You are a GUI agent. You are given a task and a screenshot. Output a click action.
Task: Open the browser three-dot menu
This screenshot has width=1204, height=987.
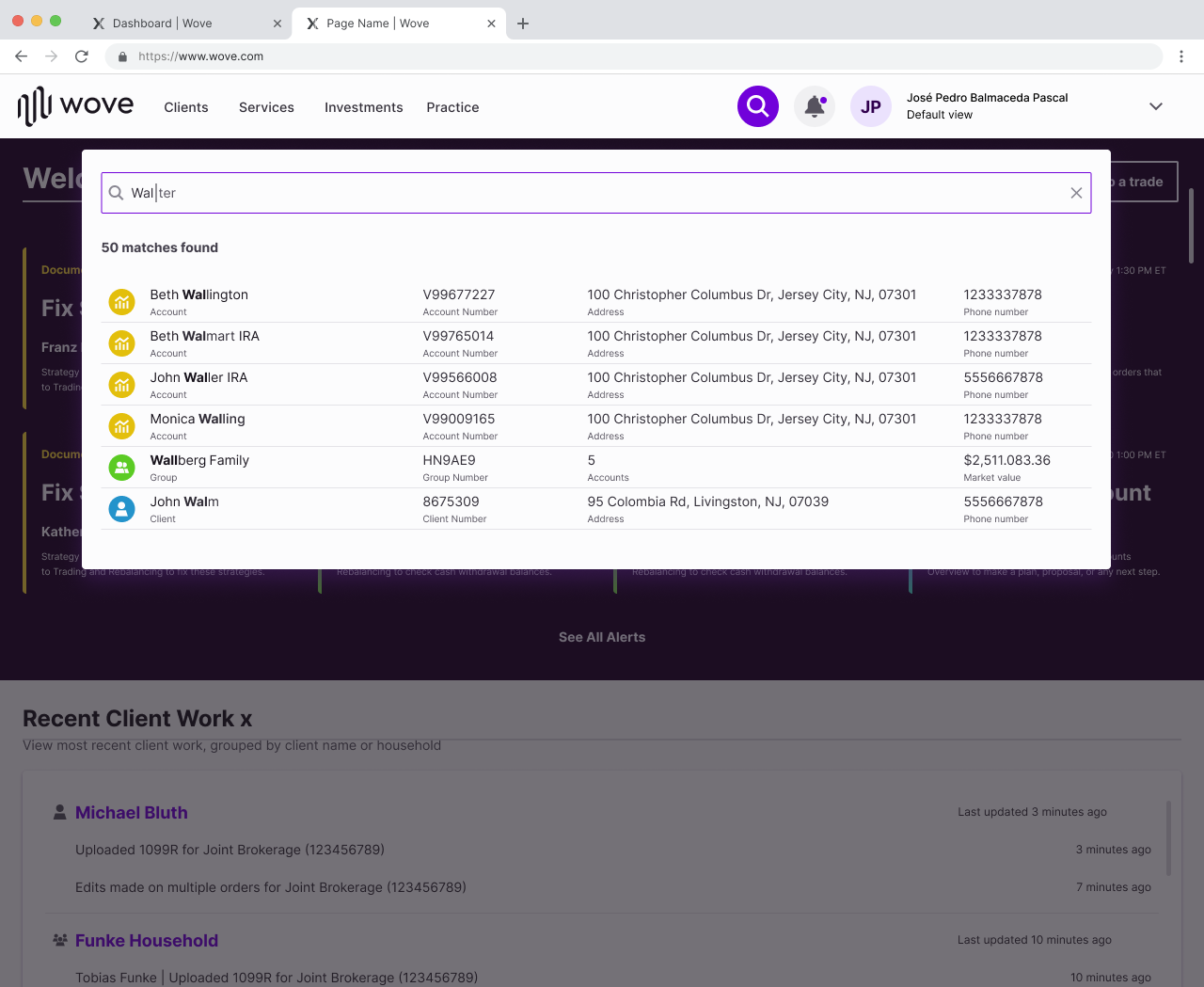(x=1181, y=56)
